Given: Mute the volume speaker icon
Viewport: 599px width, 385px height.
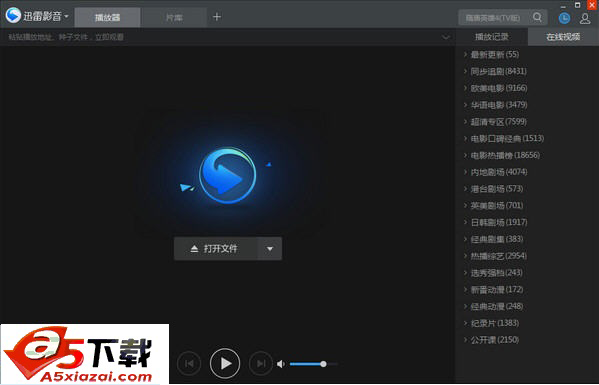Looking at the screenshot, I should pyautogui.click(x=281, y=364).
